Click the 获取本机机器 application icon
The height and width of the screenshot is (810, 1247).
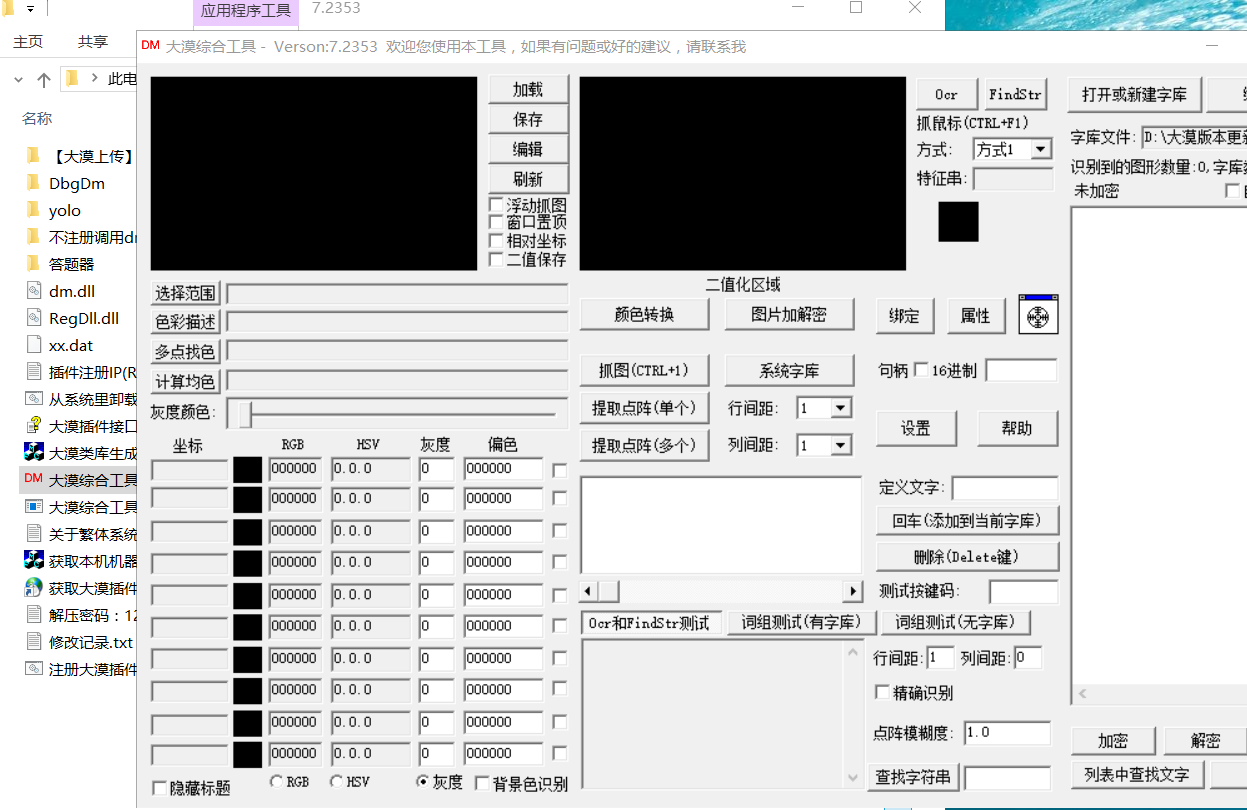[x=33, y=561]
